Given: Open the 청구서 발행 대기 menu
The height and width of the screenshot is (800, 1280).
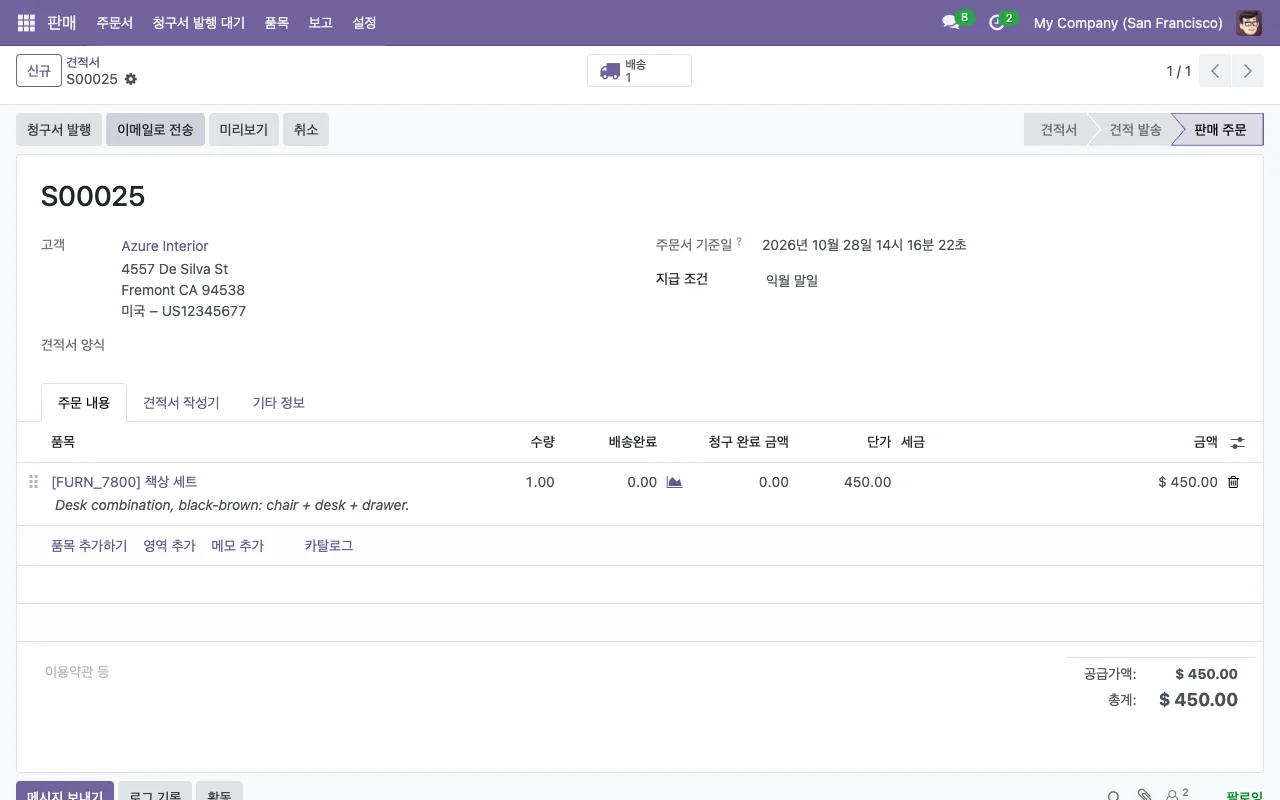Looking at the screenshot, I should point(198,22).
